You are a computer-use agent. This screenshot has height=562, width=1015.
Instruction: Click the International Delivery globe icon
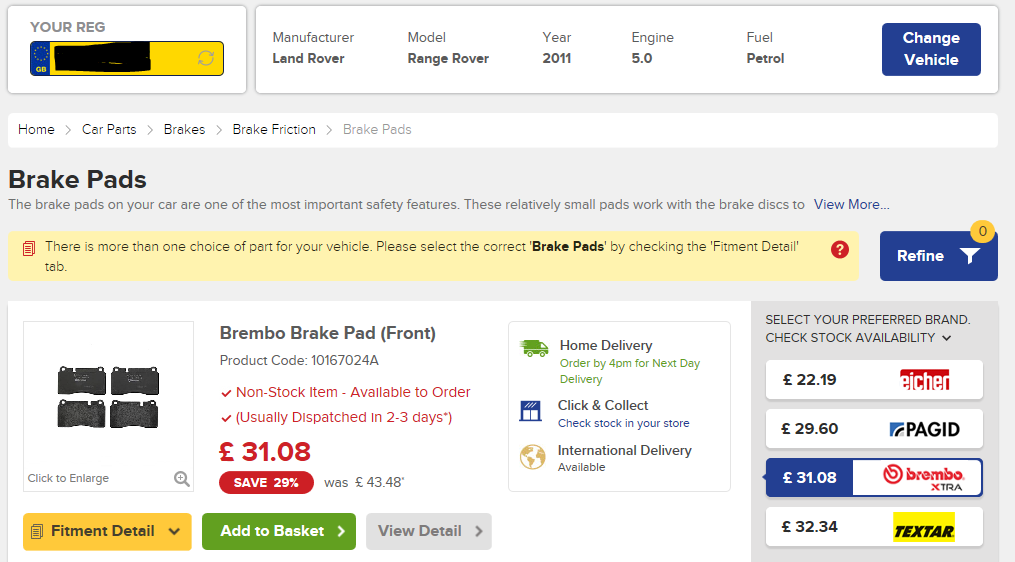pyautogui.click(x=533, y=457)
